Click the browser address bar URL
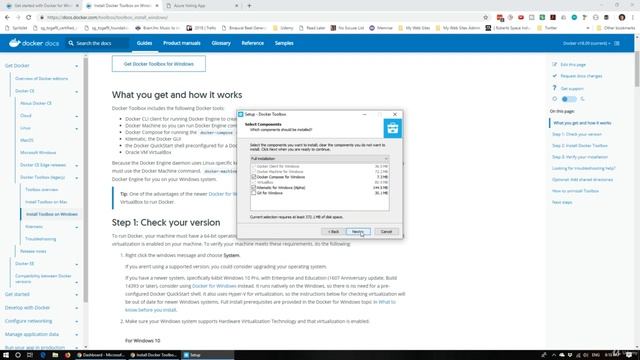640x360 pixels. click(x=107, y=18)
